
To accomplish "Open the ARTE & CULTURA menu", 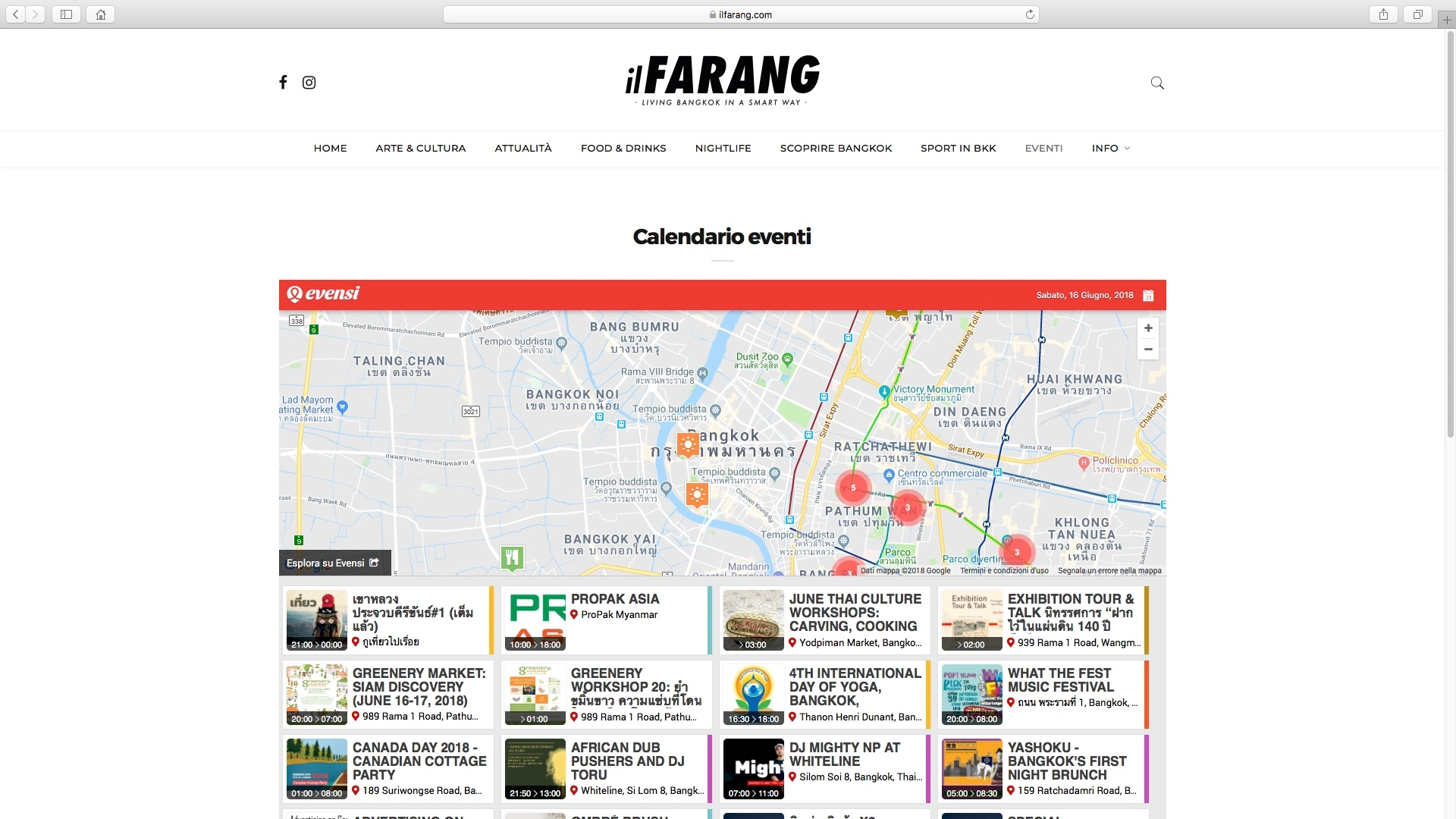I will point(421,148).
